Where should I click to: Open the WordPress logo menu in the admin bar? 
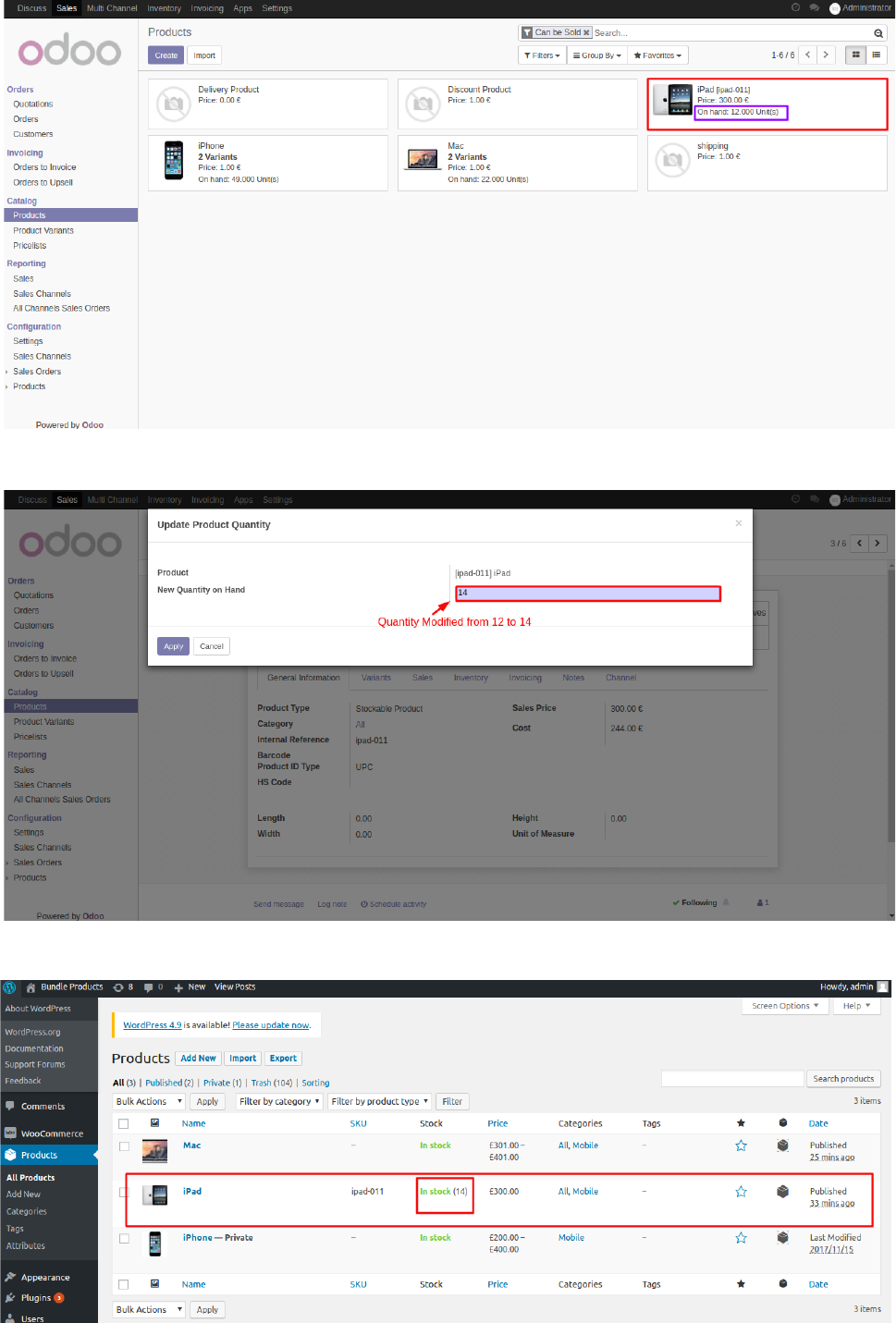click(9, 987)
